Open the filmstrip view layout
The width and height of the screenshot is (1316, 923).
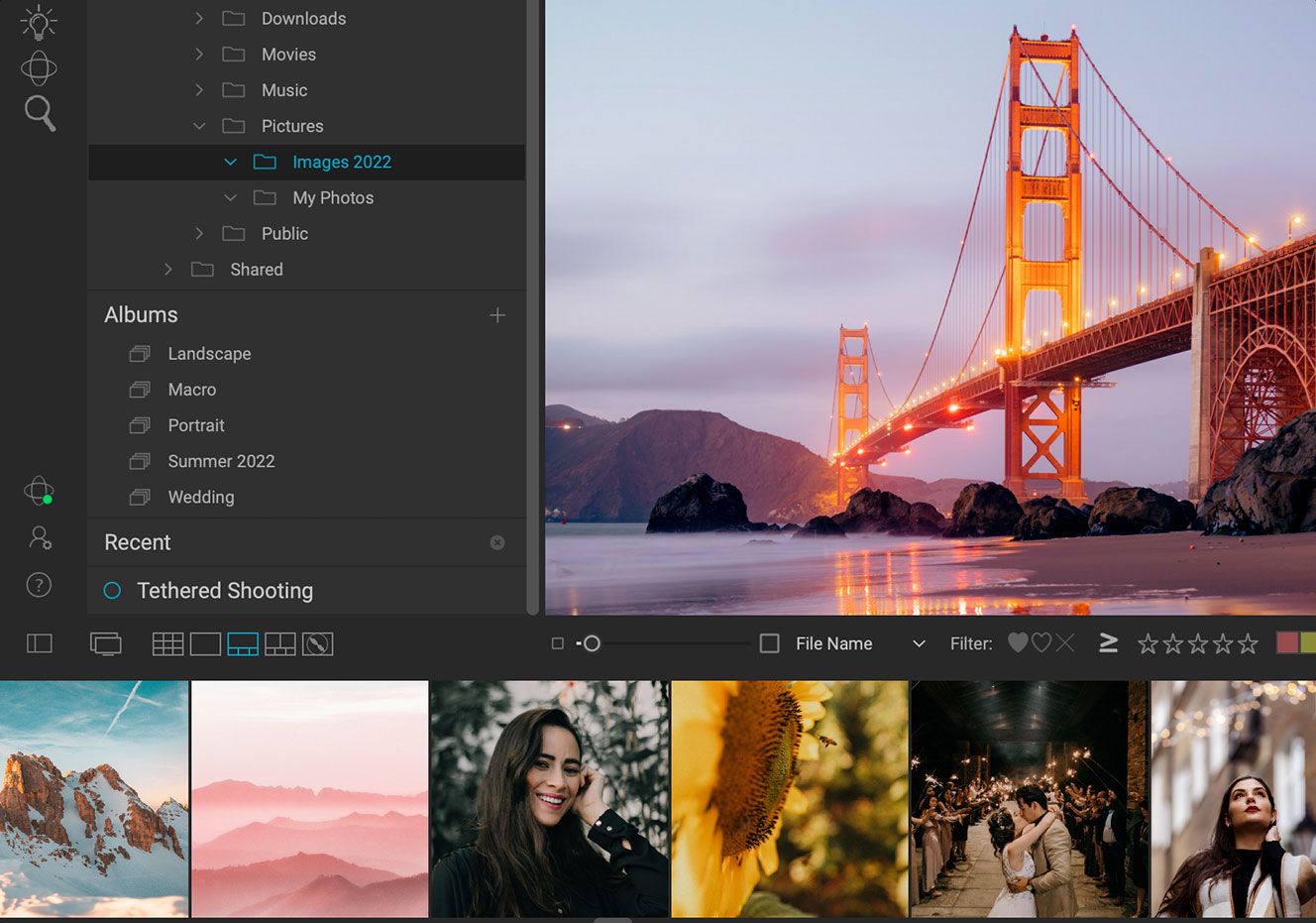click(243, 643)
